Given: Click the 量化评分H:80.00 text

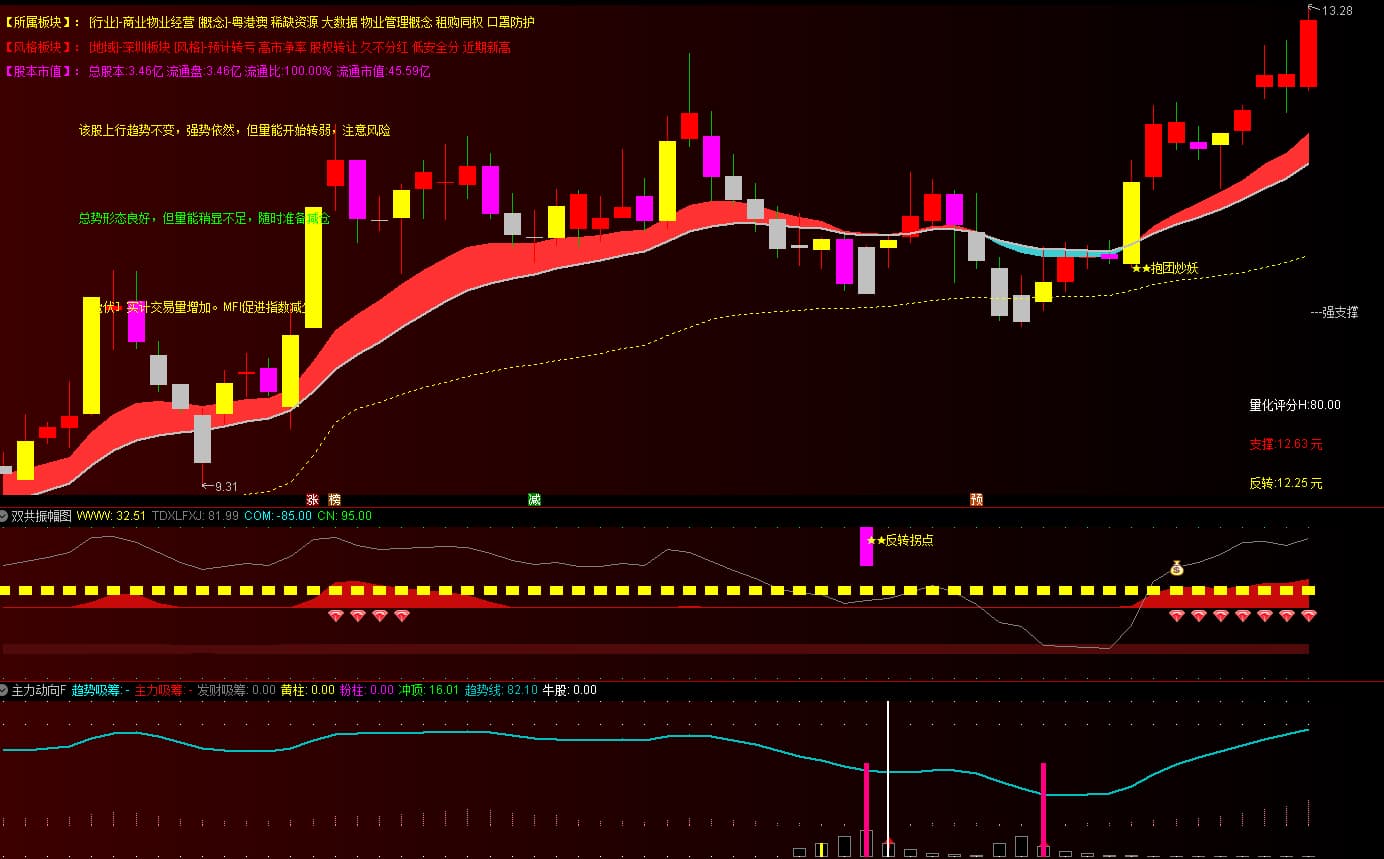Looking at the screenshot, I should click(1294, 405).
